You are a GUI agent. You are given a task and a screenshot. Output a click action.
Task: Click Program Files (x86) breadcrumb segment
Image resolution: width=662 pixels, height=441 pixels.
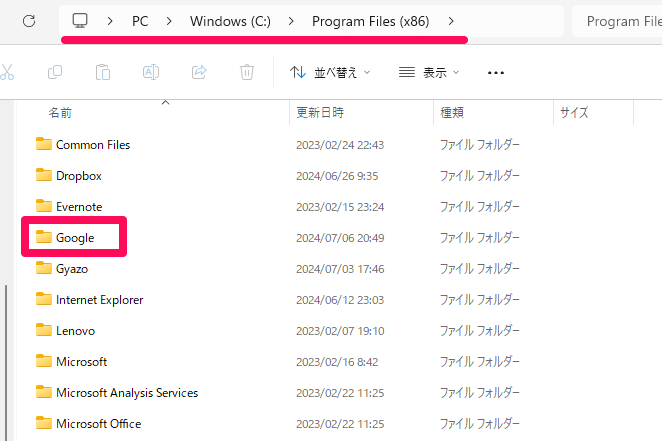click(370, 21)
